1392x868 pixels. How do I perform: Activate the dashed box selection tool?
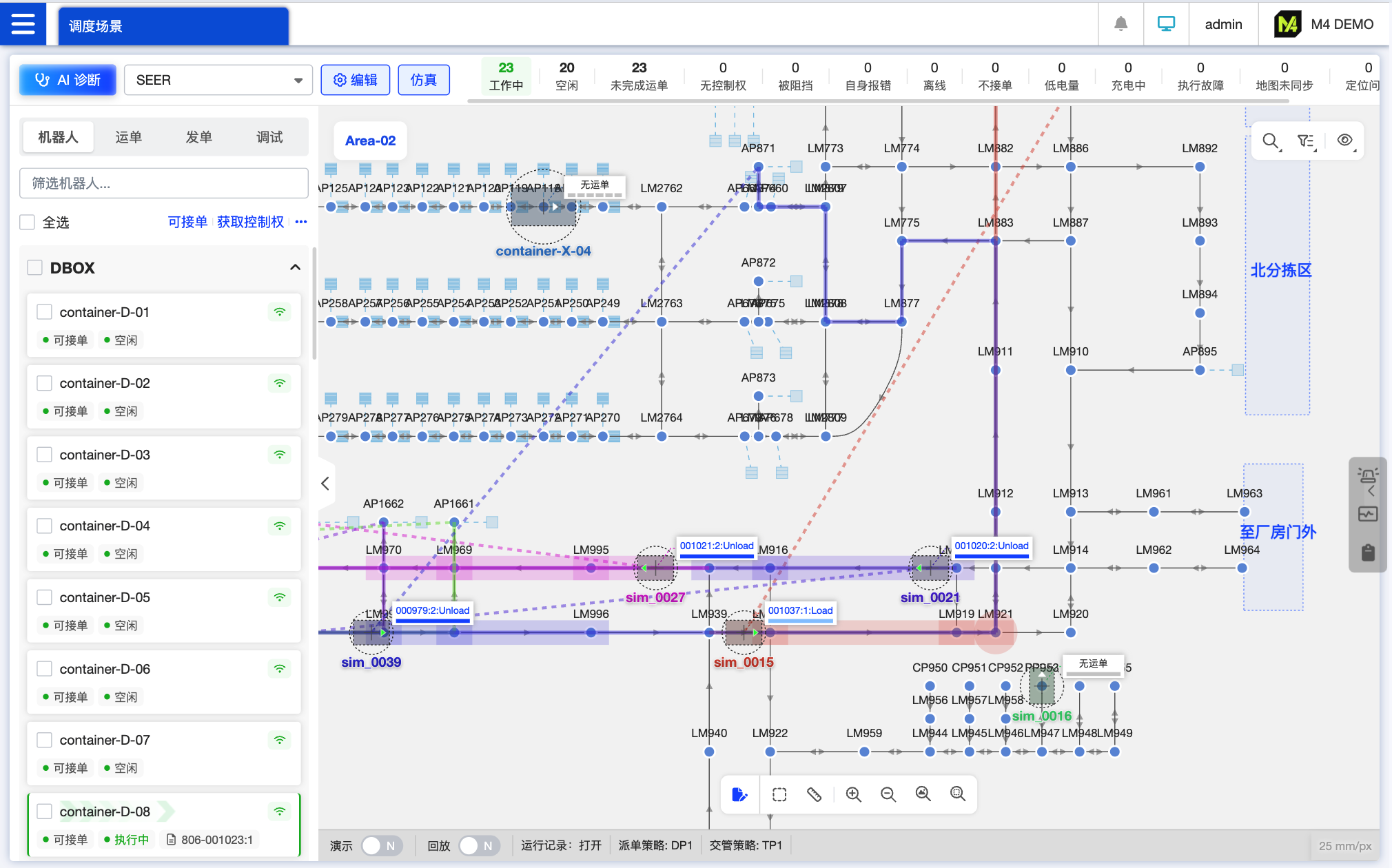coord(779,794)
